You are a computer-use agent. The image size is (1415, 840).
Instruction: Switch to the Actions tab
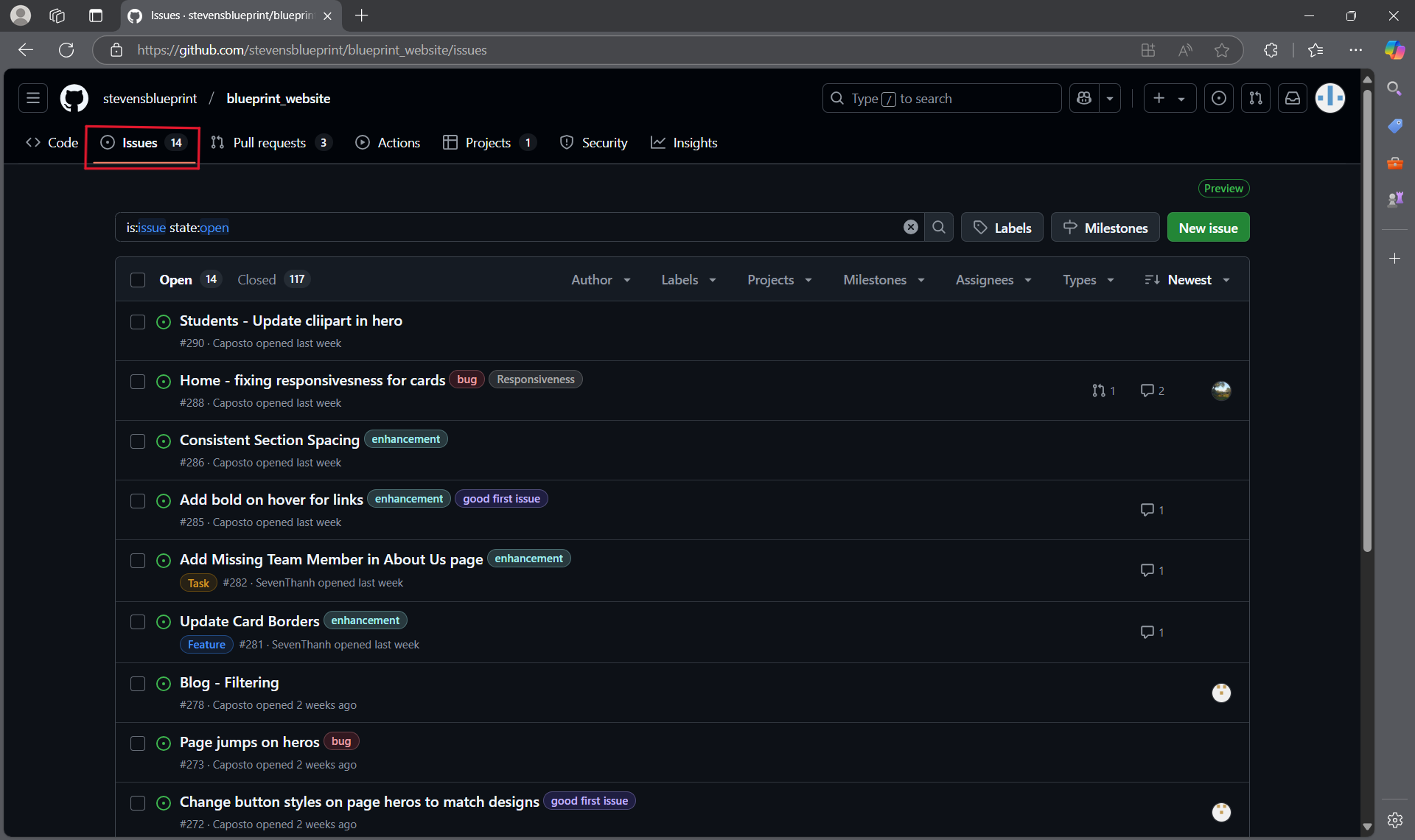(388, 143)
